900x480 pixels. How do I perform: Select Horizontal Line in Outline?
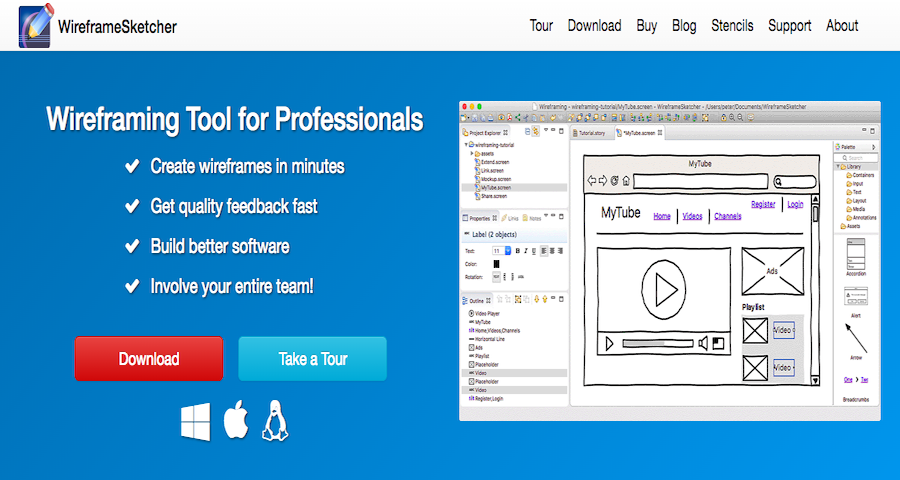tap(487, 339)
